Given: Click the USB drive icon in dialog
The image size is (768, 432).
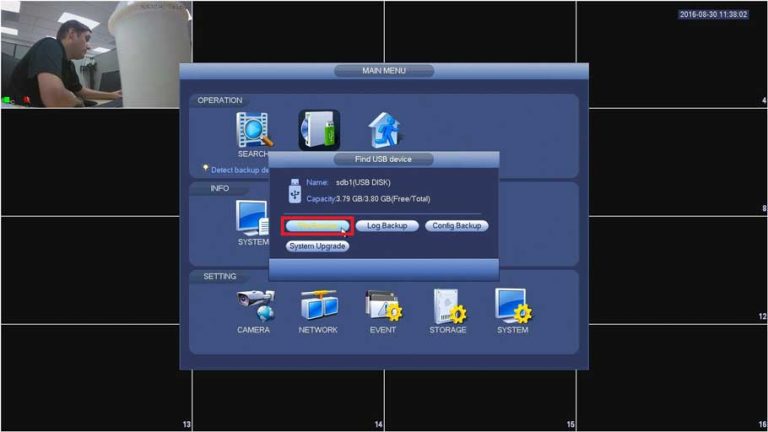Looking at the screenshot, I should (294, 191).
